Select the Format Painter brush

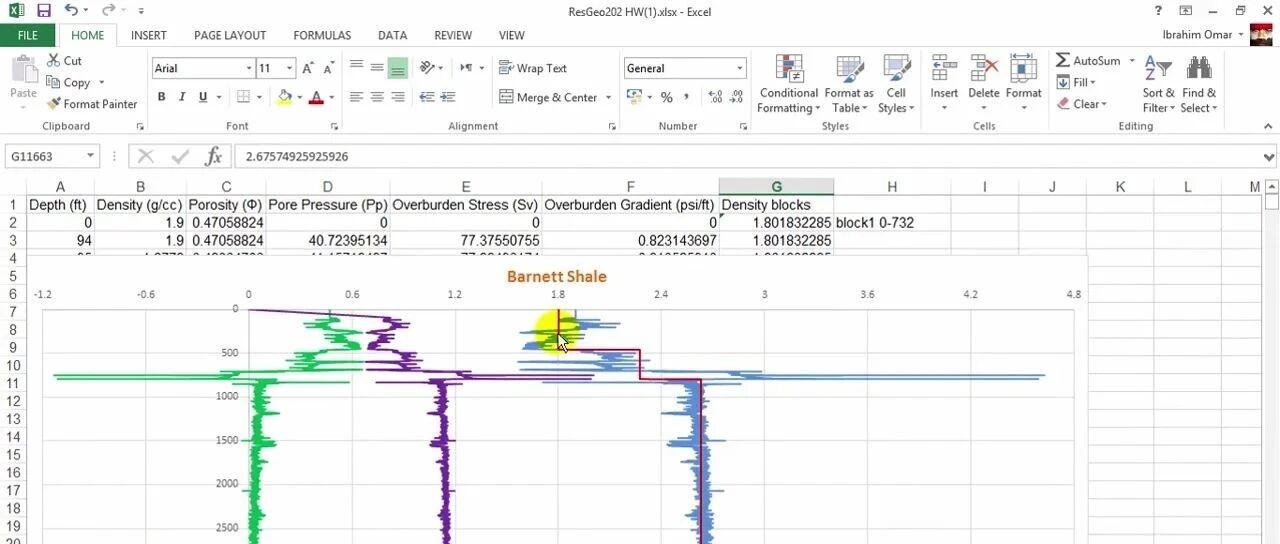[x=54, y=104]
